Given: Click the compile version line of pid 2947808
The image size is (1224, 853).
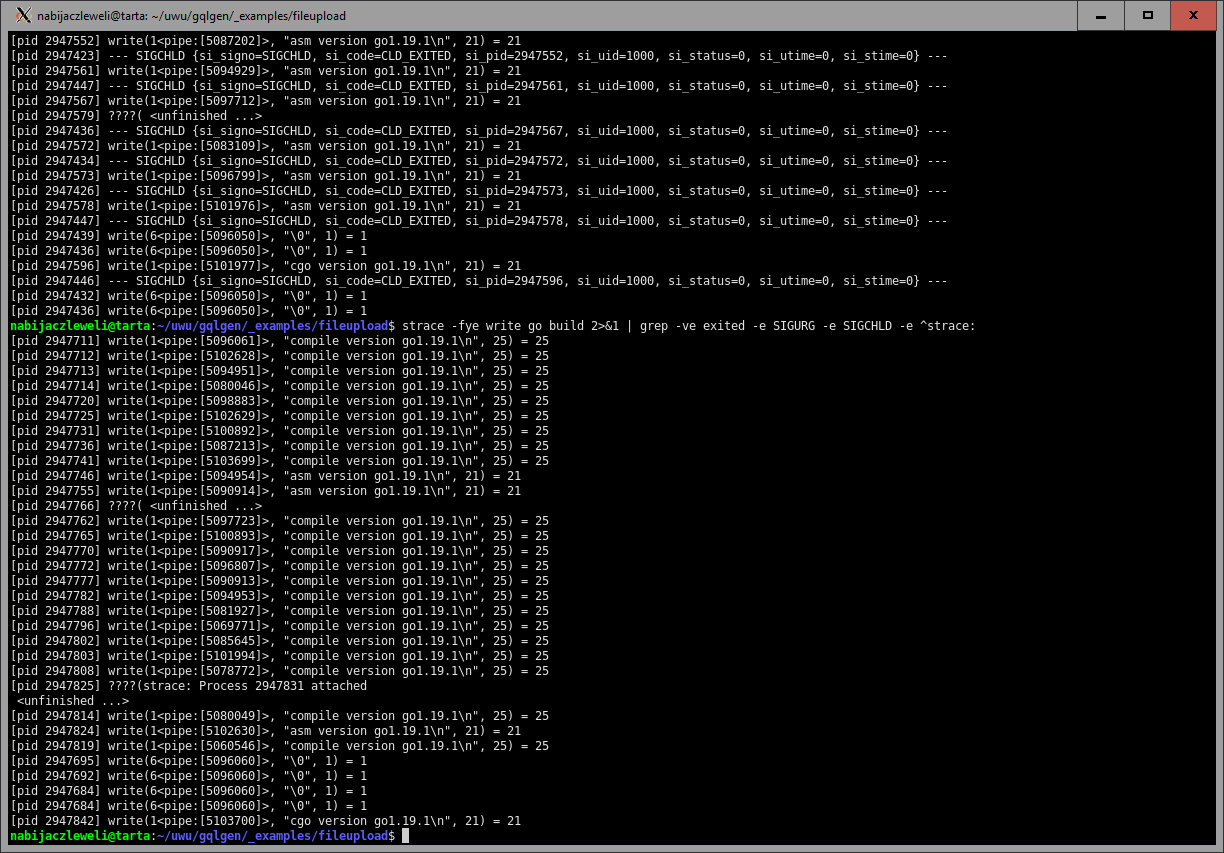Looking at the screenshot, I should tap(279, 671).
